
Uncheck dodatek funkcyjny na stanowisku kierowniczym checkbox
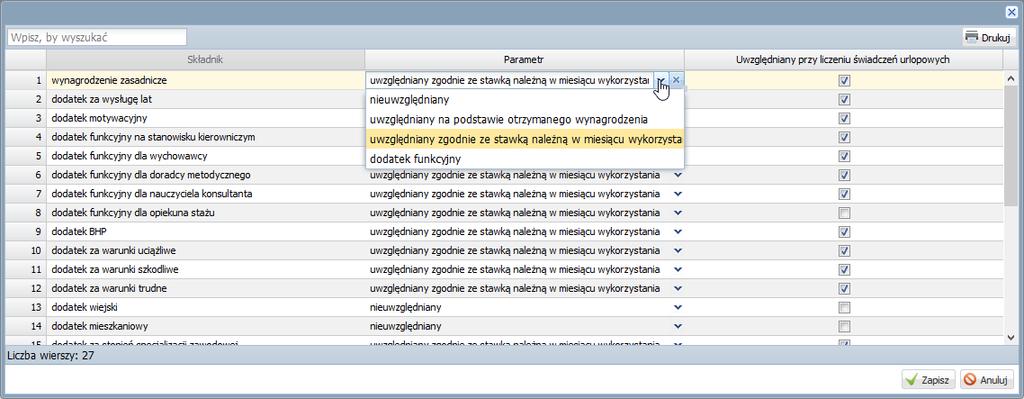[x=844, y=137]
